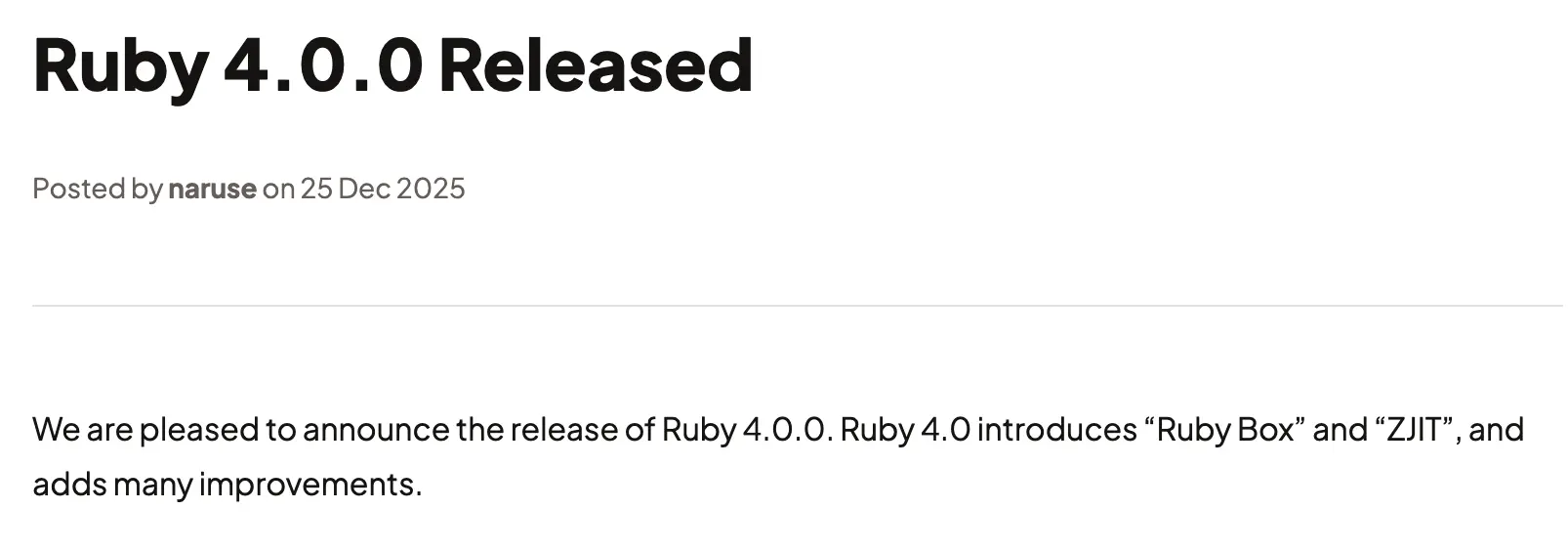Click the word "Released" in the title

[596, 65]
